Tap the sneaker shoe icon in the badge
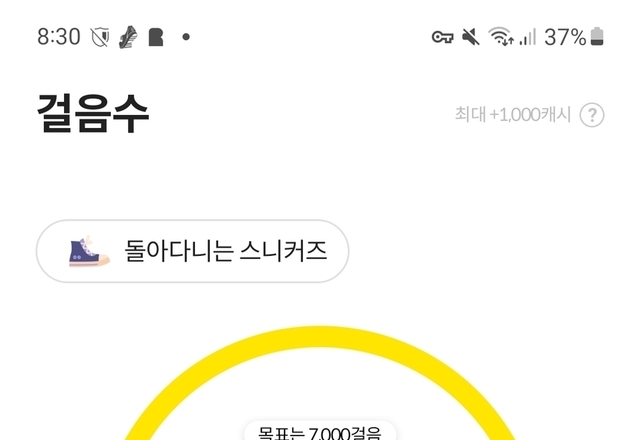The image size is (640, 440). [x=89, y=251]
